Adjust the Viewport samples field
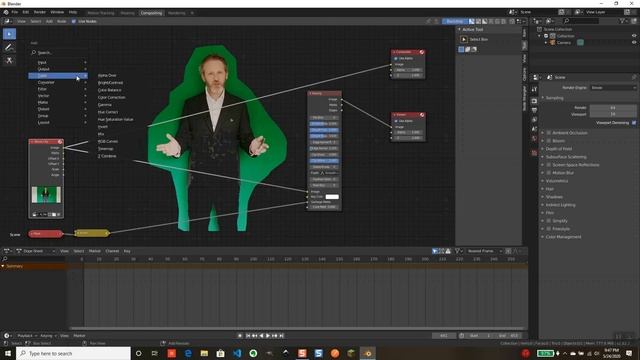The height and width of the screenshot is (360, 640). (613, 114)
